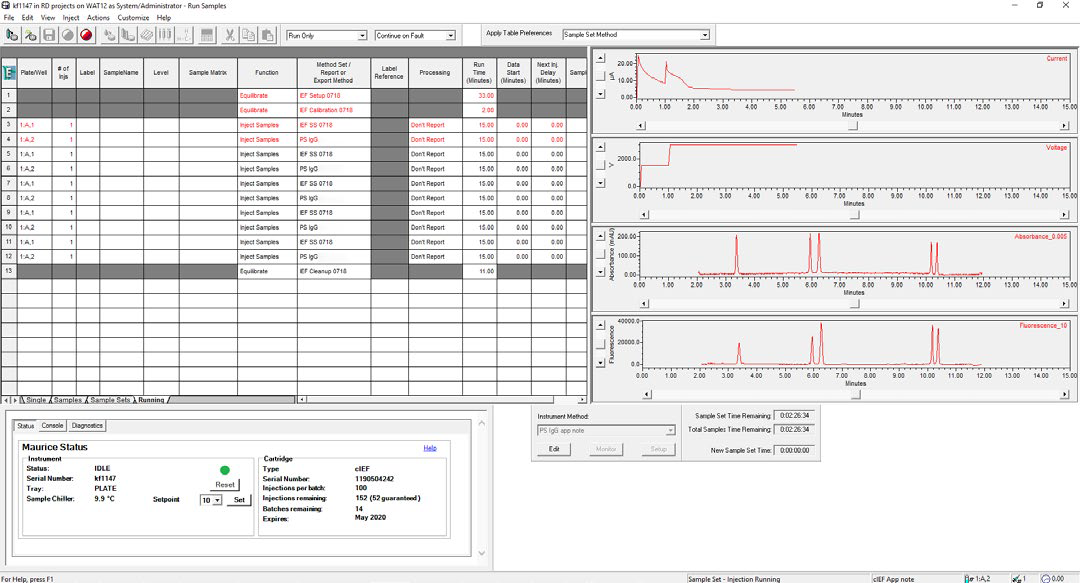1080x583 pixels.
Task: Click the Paste toolbar icon
Action: (x=265, y=34)
